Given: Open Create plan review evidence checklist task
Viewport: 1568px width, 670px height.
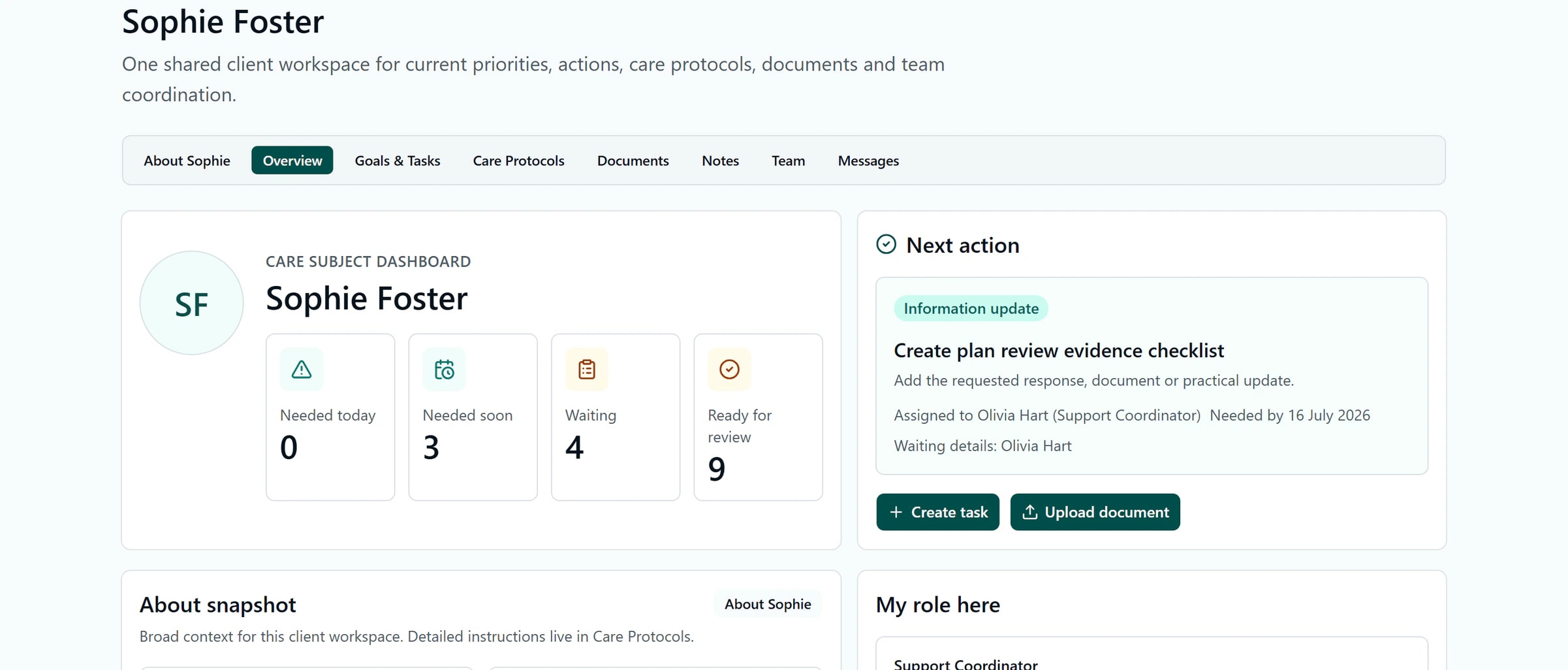Looking at the screenshot, I should click(x=1058, y=351).
